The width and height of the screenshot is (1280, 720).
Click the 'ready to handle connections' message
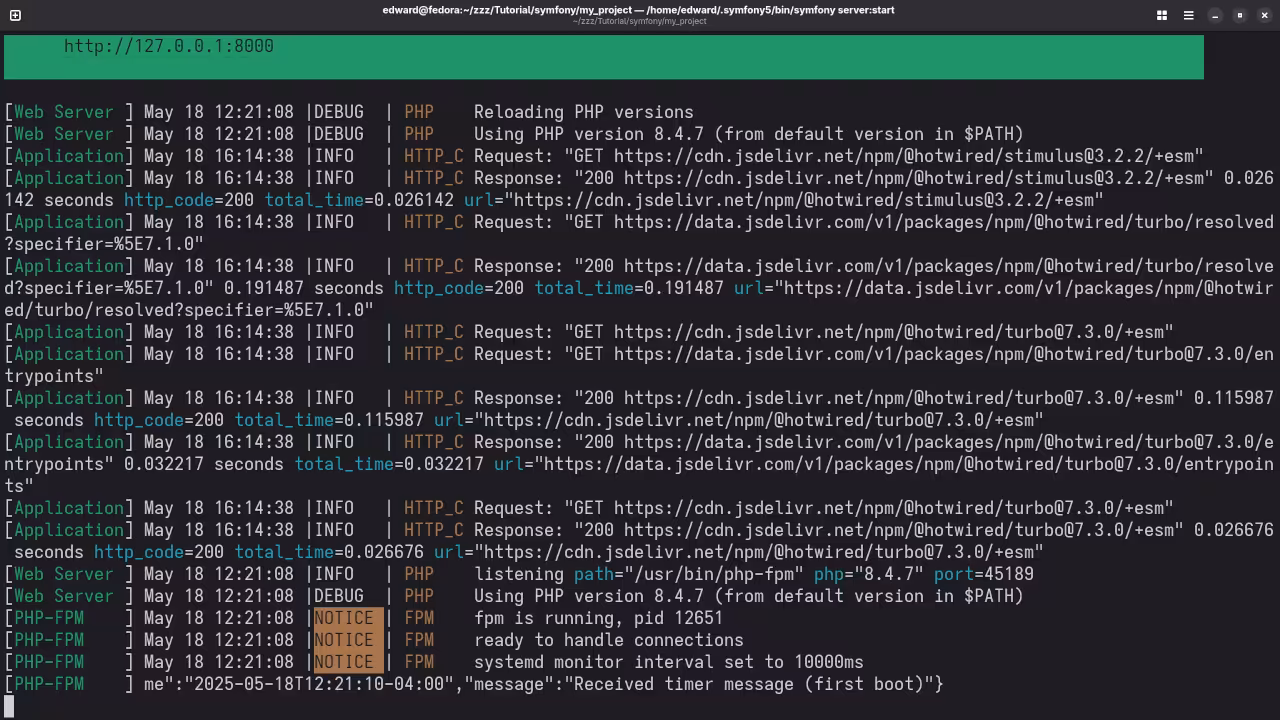tap(608, 640)
